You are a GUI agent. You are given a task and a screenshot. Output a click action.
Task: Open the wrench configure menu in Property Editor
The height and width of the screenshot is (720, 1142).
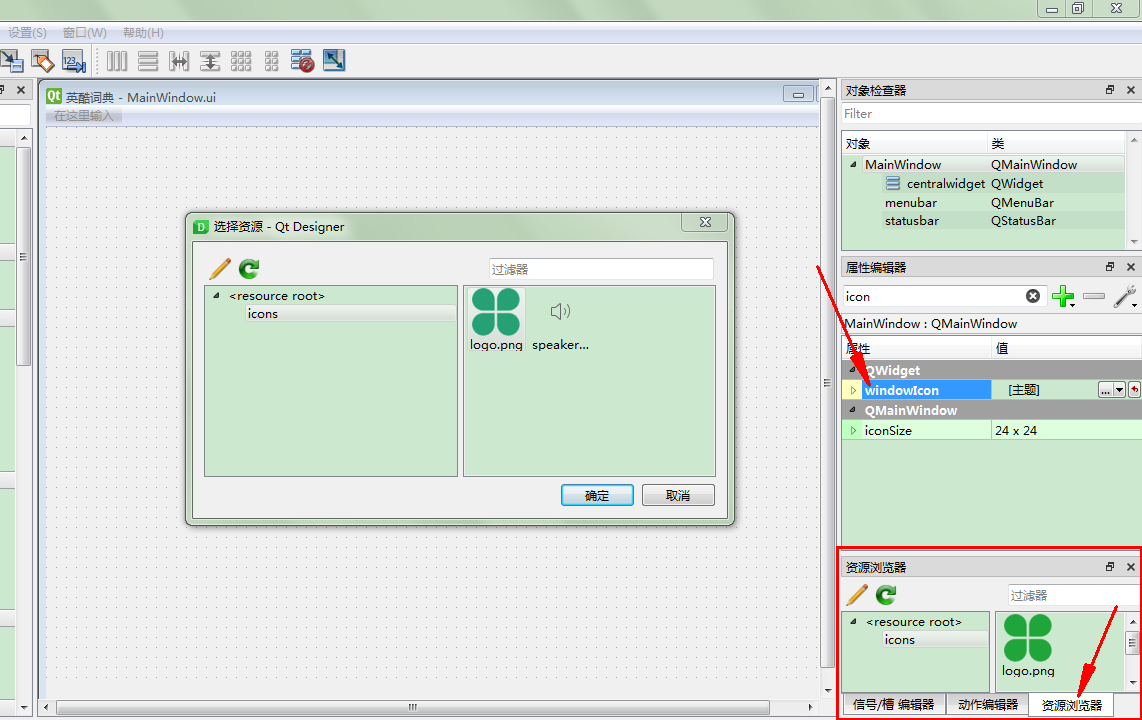(1125, 296)
